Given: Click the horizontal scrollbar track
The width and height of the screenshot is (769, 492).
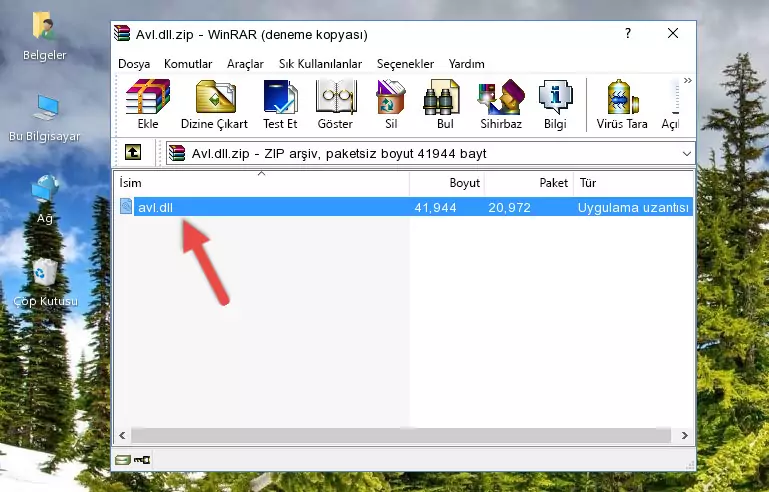Looking at the screenshot, I should point(401,435).
